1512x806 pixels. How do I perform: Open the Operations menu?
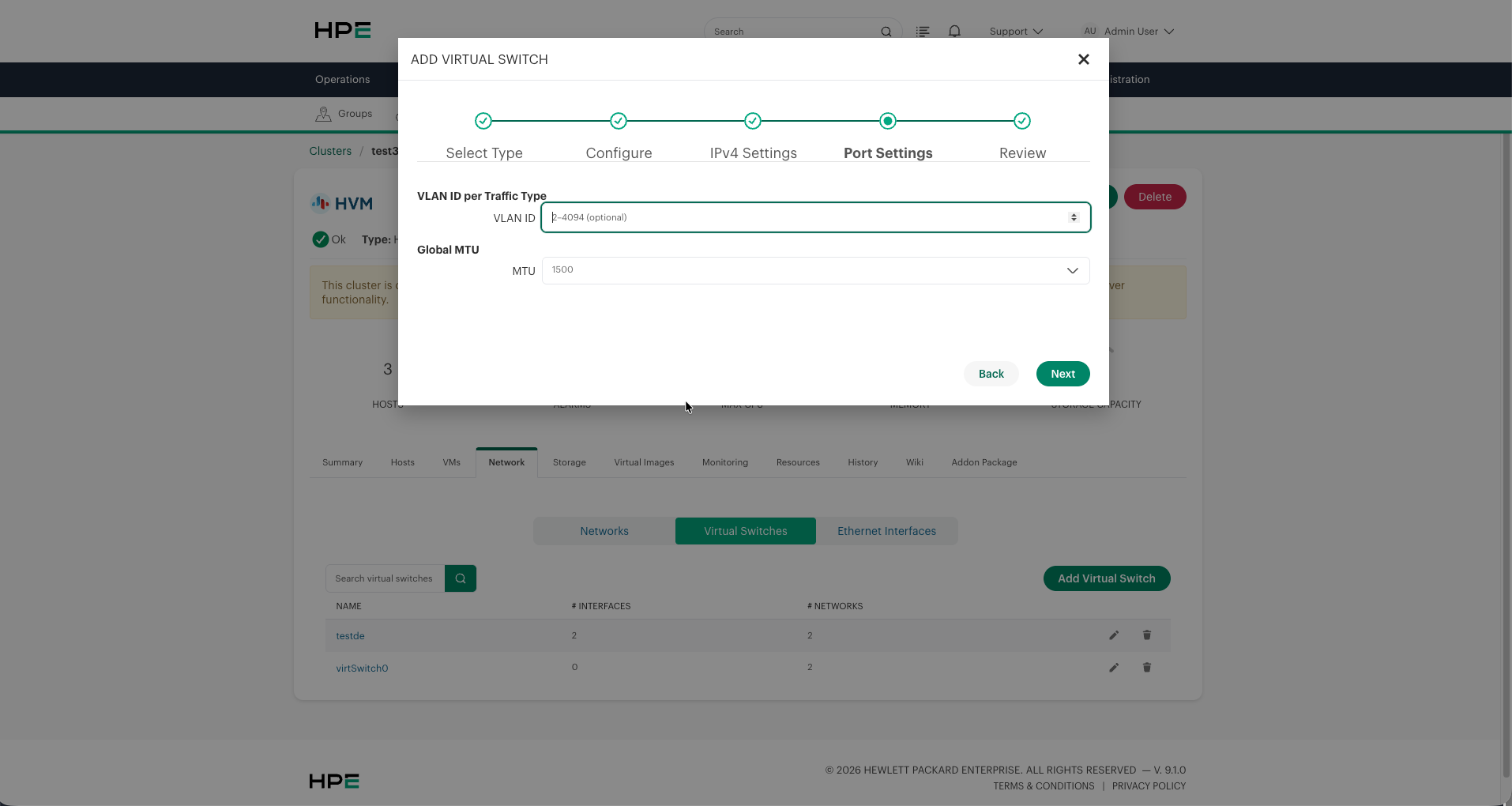(x=342, y=79)
